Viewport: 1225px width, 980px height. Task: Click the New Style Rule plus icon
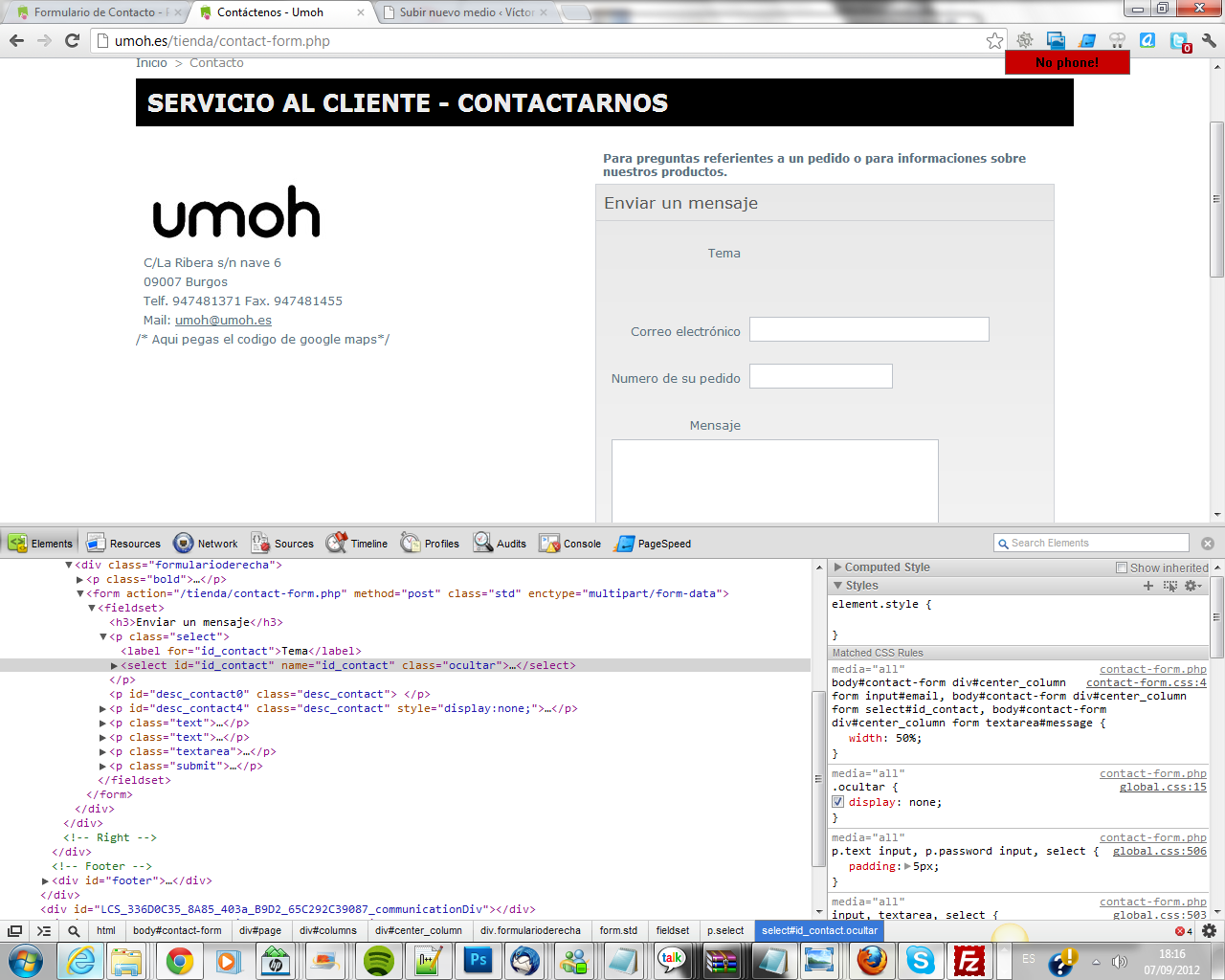1148,586
